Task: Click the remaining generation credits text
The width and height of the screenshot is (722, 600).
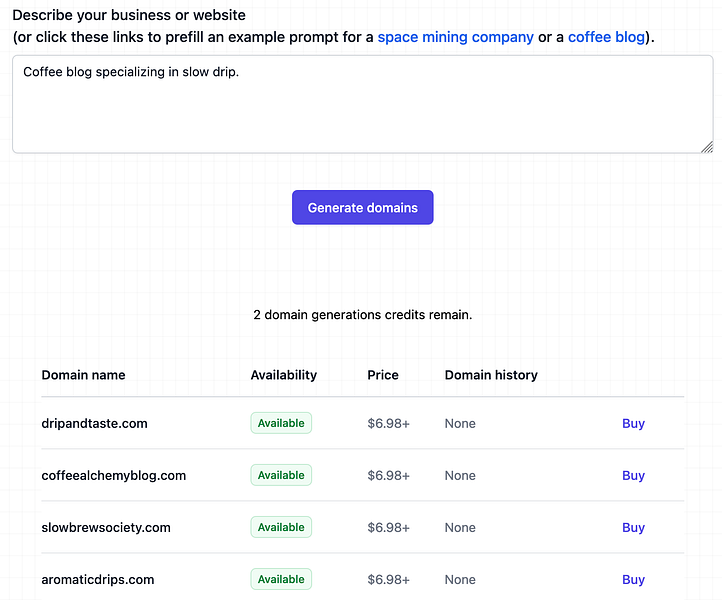Action: (x=362, y=314)
